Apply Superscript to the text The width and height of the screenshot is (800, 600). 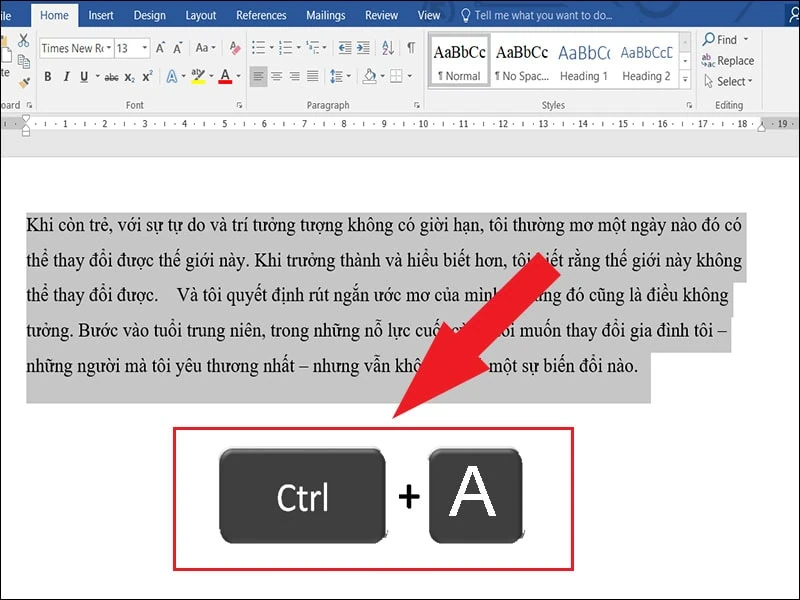[x=148, y=77]
